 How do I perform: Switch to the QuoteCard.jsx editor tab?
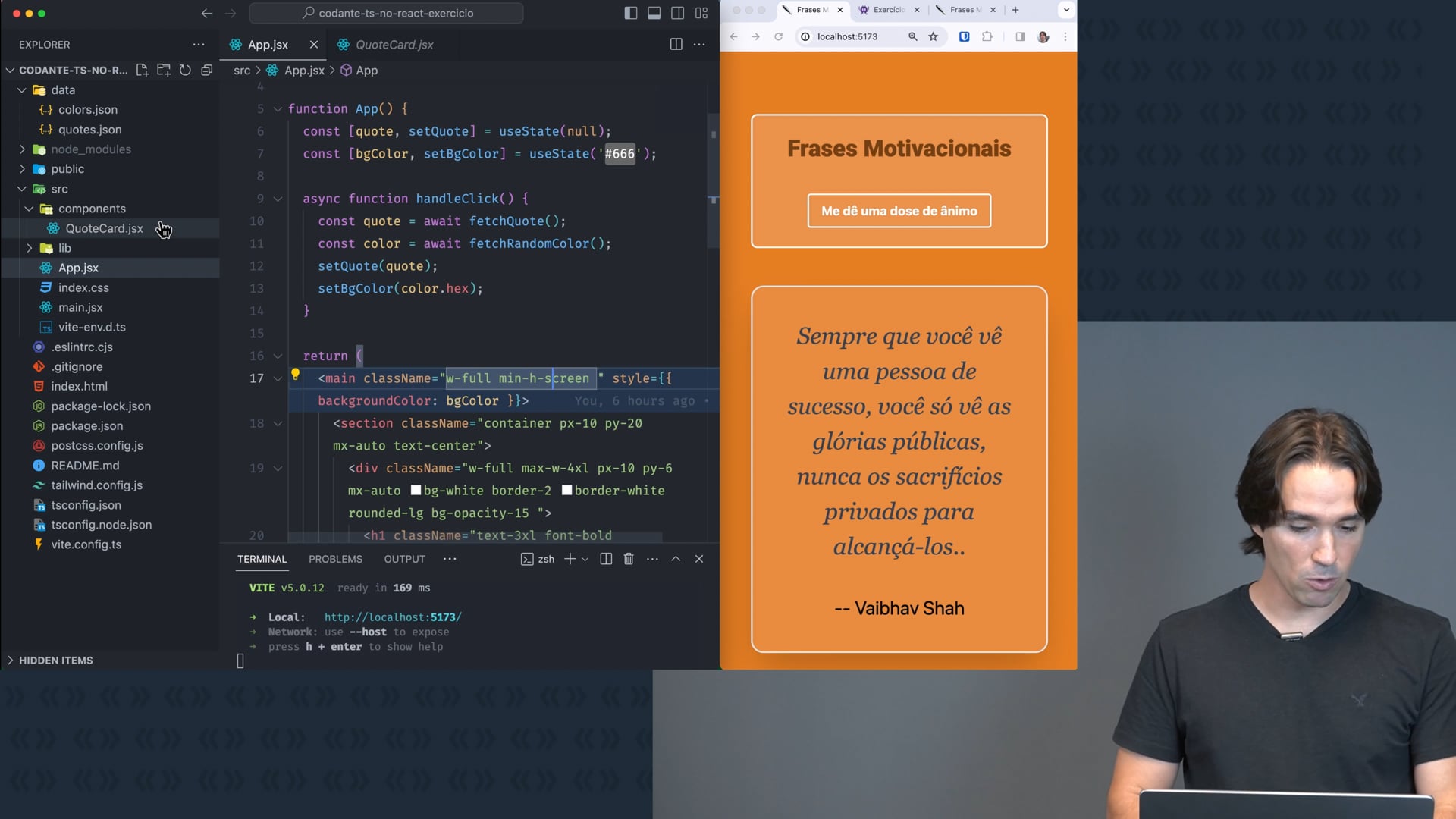(394, 45)
